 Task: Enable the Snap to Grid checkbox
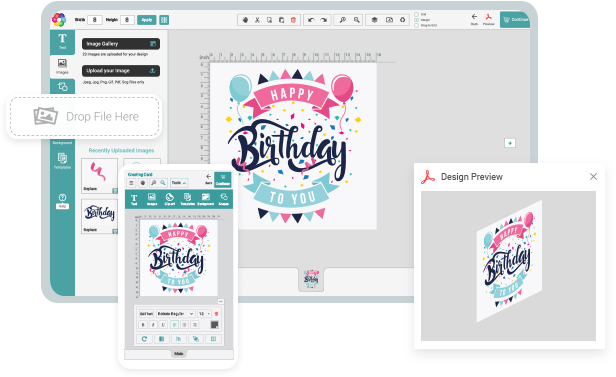[x=416, y=25]
